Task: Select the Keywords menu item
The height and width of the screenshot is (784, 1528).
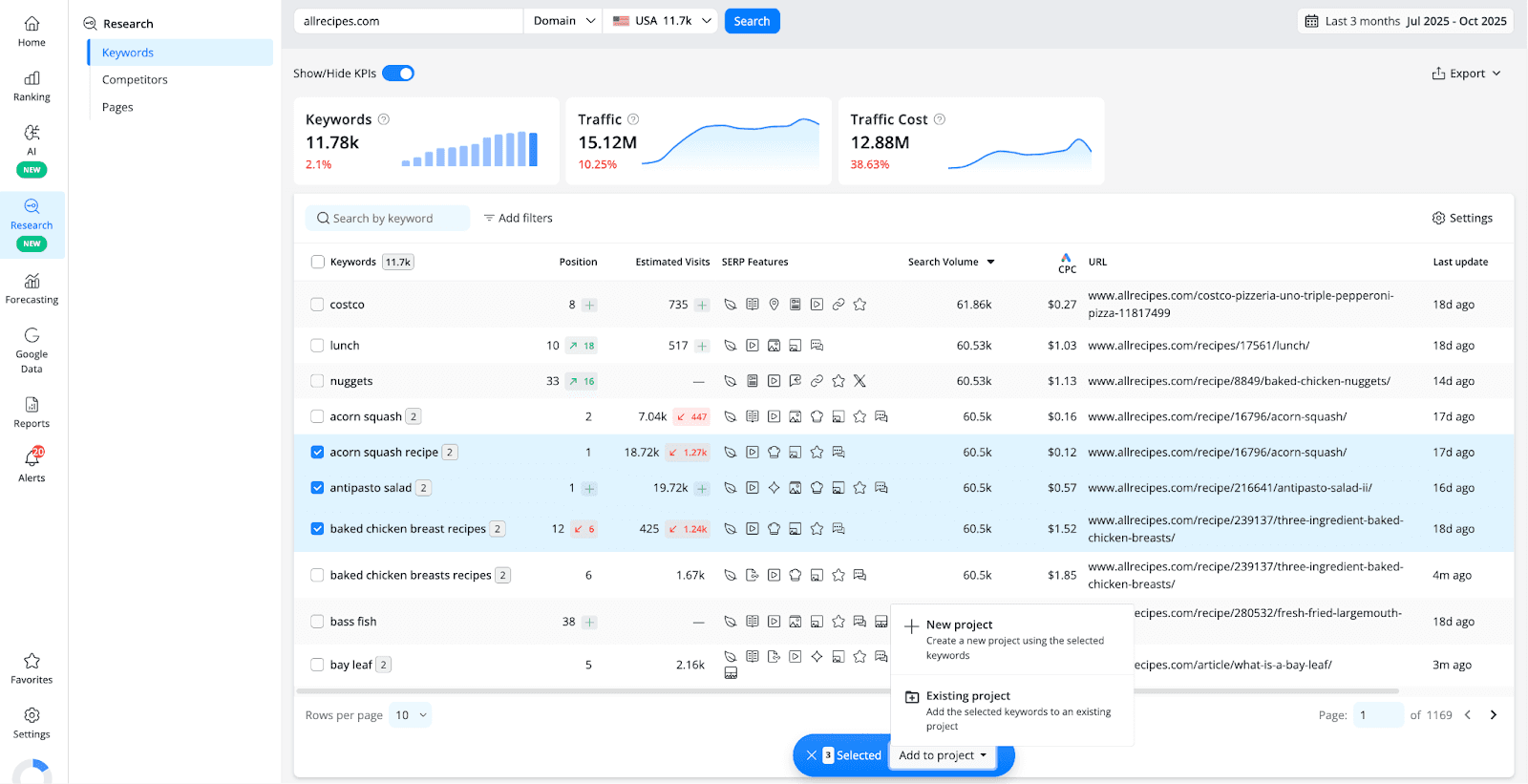Action: click(x=180, y=53)
